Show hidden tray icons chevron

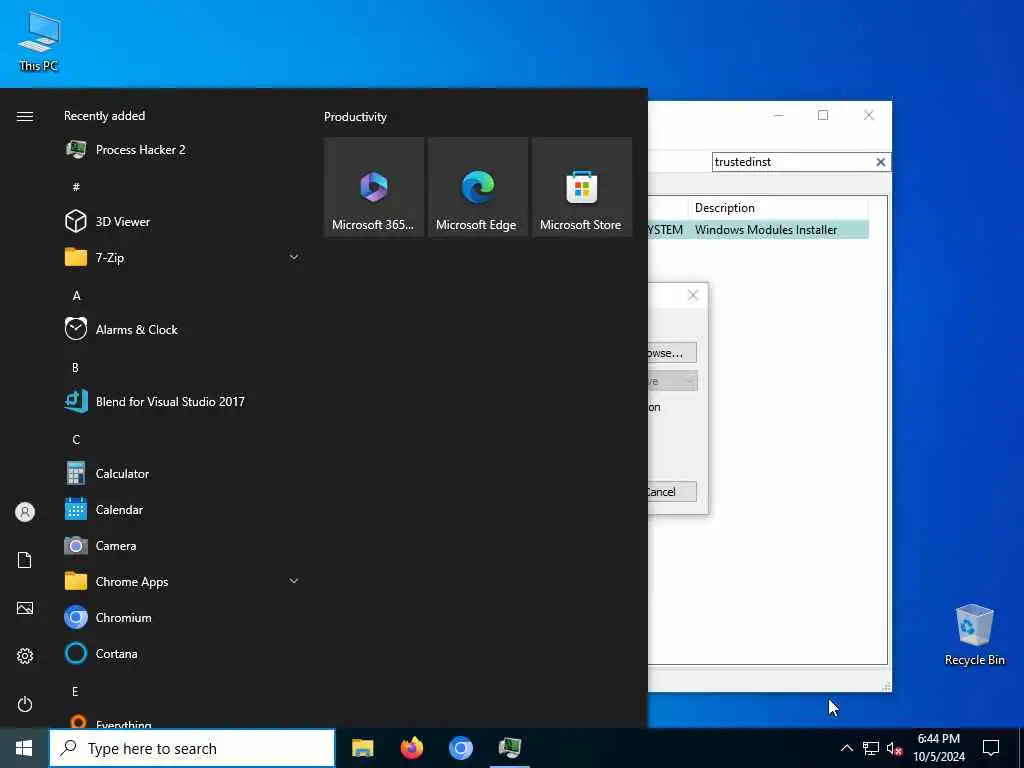pyautogui.click(x=846, y=748)
